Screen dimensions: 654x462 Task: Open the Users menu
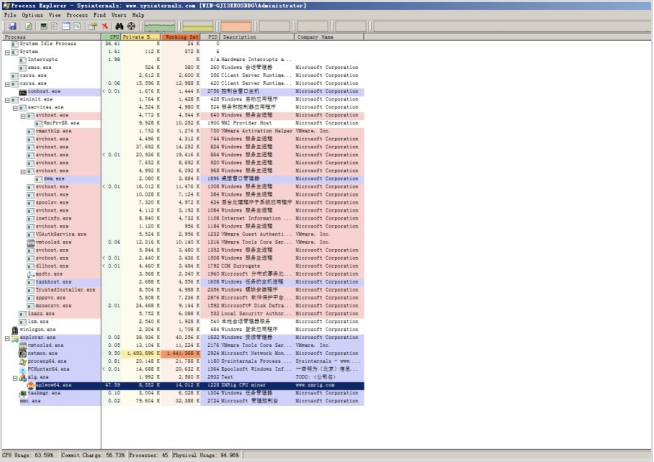pyautogui.click(x=118, y=15)
